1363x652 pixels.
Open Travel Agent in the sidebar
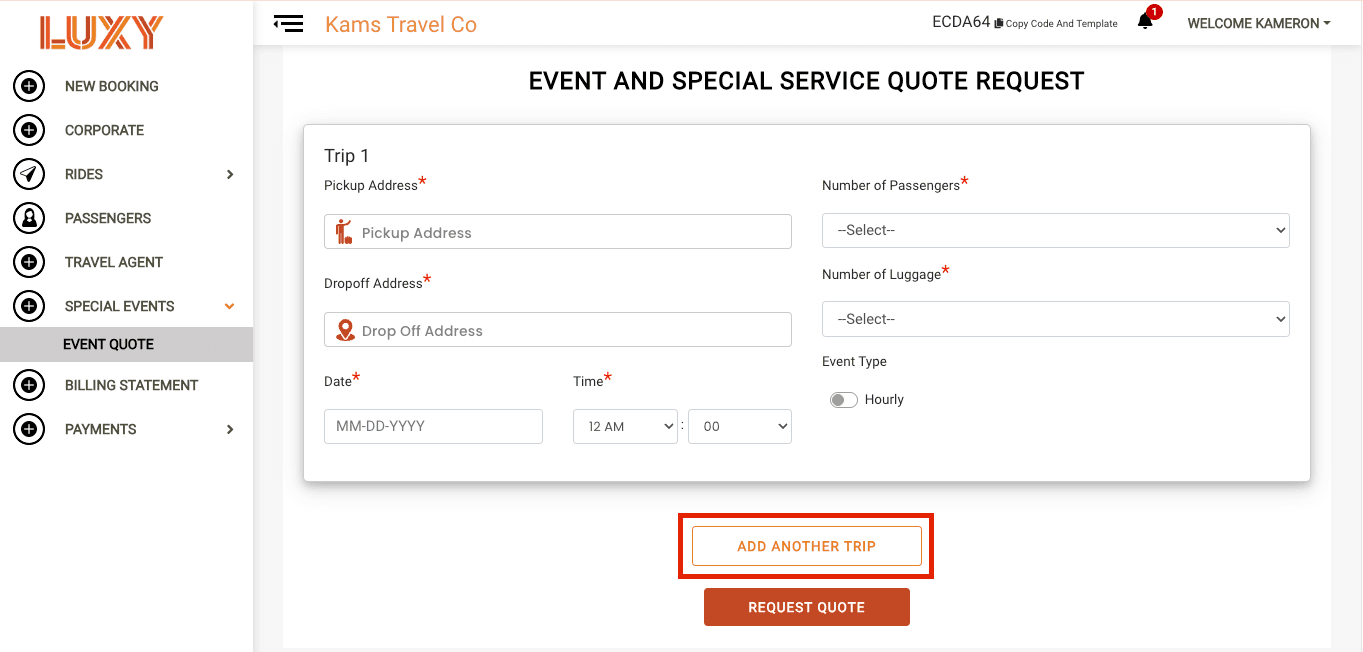[x=114, y=262]
